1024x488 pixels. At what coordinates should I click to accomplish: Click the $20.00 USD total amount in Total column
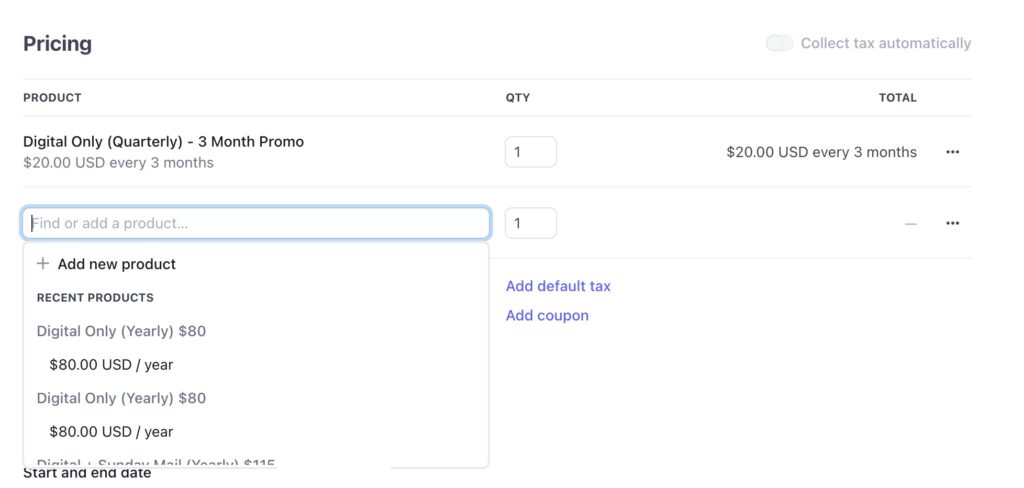pos(821,152)
